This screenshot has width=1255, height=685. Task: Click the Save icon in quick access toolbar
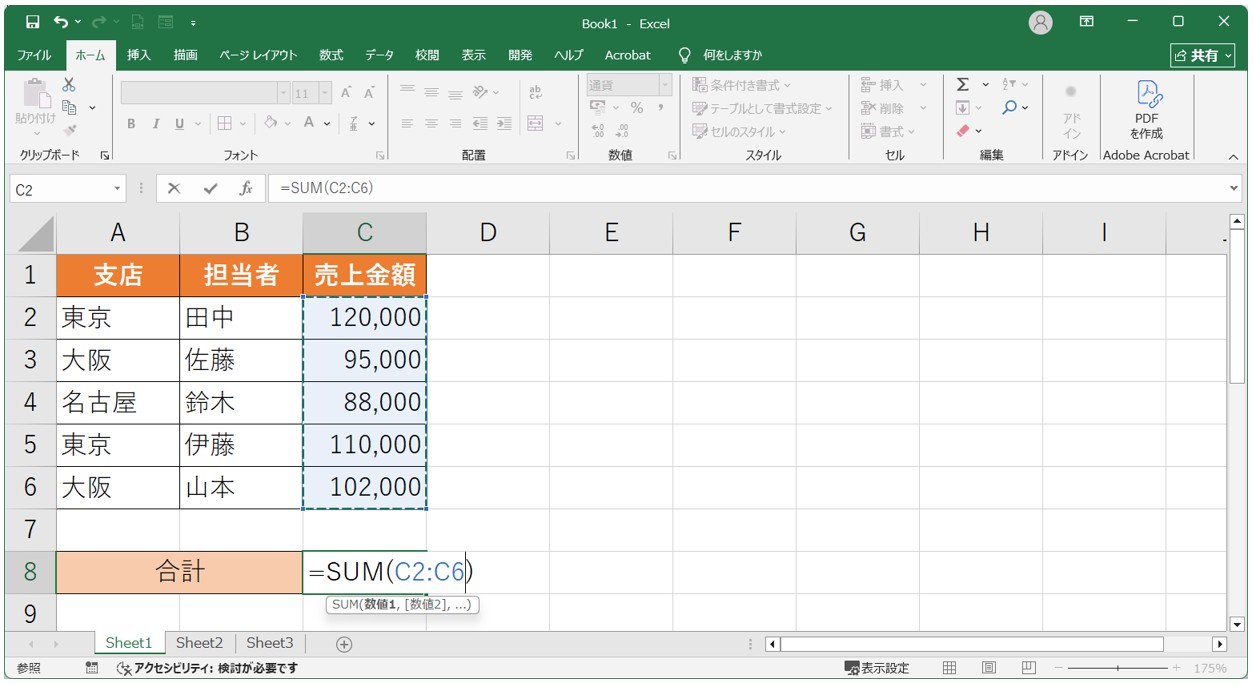pos(32,22)
